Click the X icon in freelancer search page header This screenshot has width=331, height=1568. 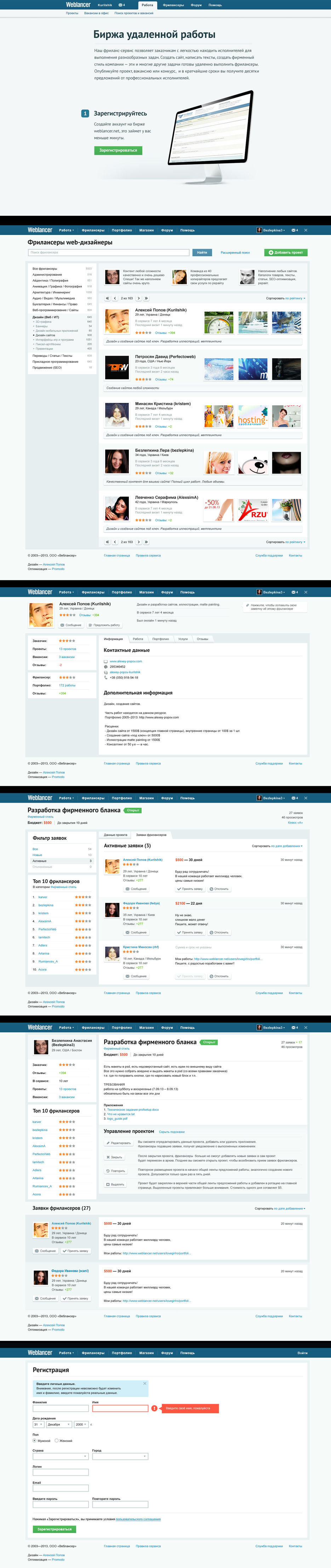click(306, 230)
